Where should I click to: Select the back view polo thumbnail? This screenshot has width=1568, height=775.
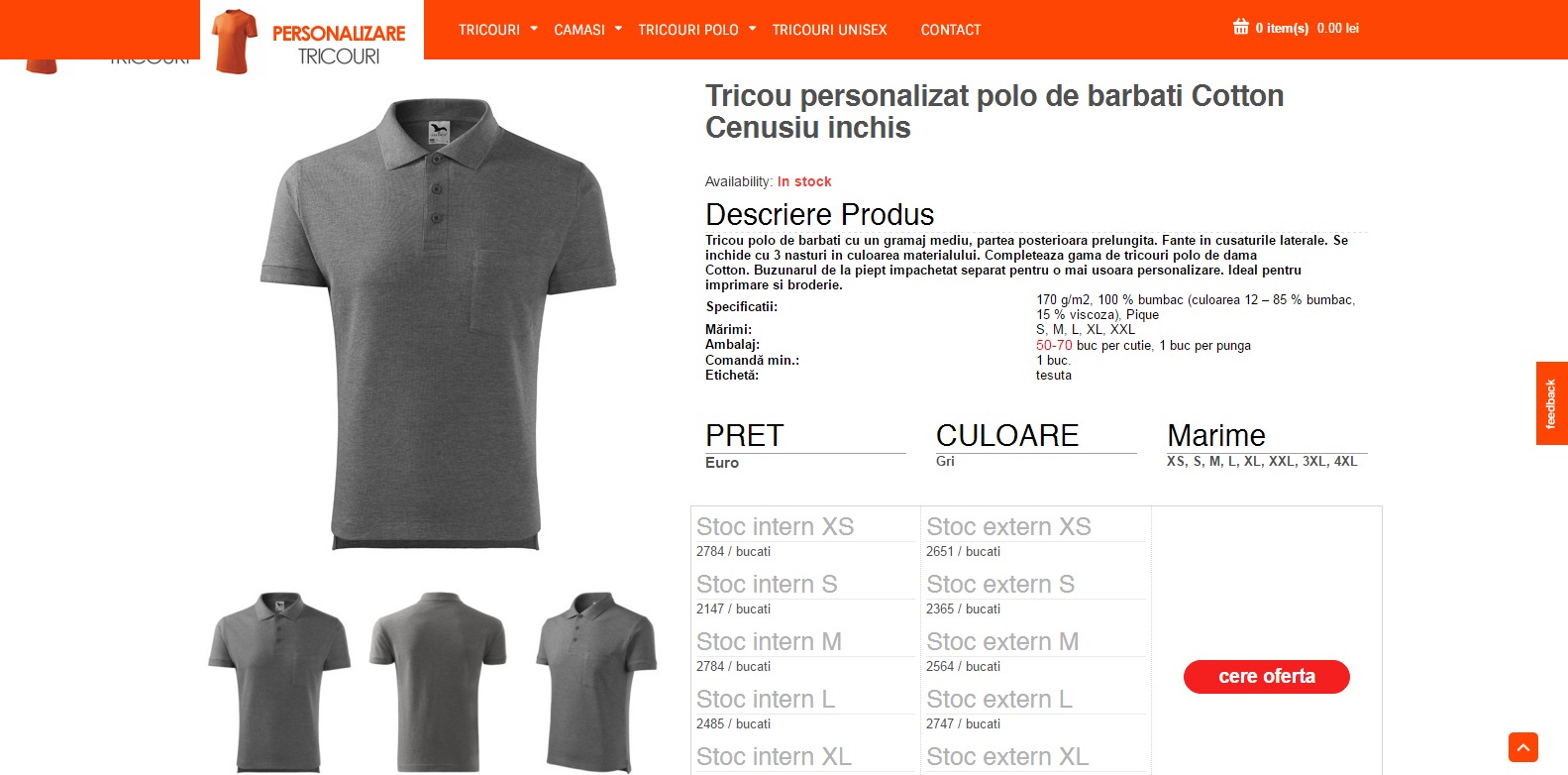tap(438, 682)
